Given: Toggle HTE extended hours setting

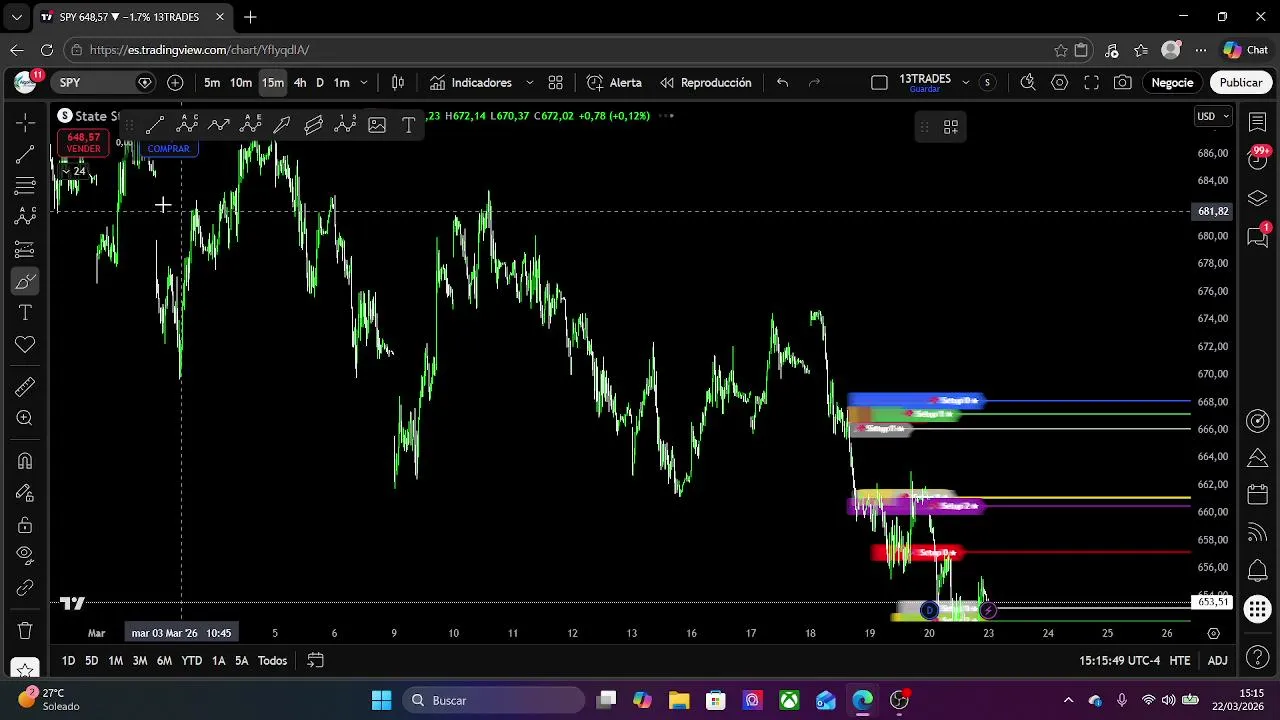Looking at the screenshot, I should tap(1180, 661).
